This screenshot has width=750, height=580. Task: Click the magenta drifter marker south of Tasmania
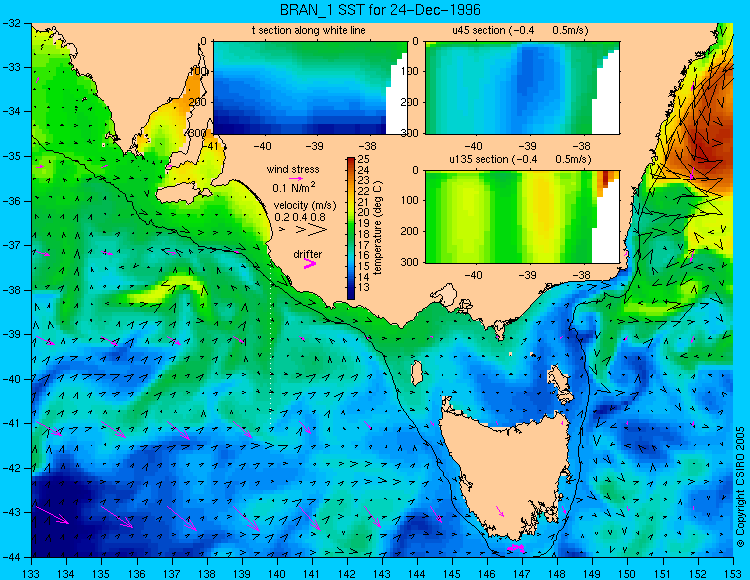tap(517, 548)
